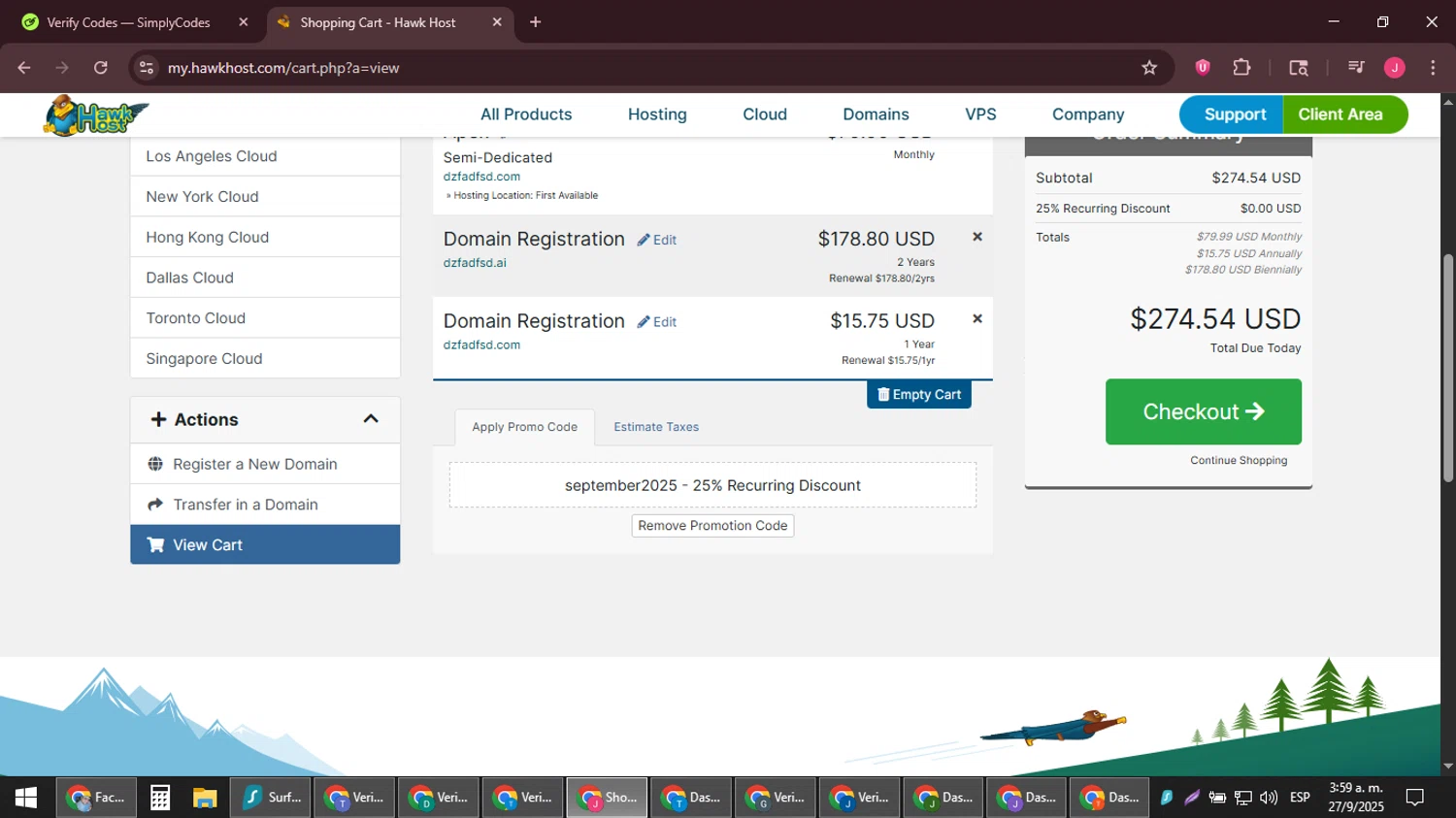Open the Chrome profile avatar
This screenshot has width=1456, height=818.
pos(1395,68)
